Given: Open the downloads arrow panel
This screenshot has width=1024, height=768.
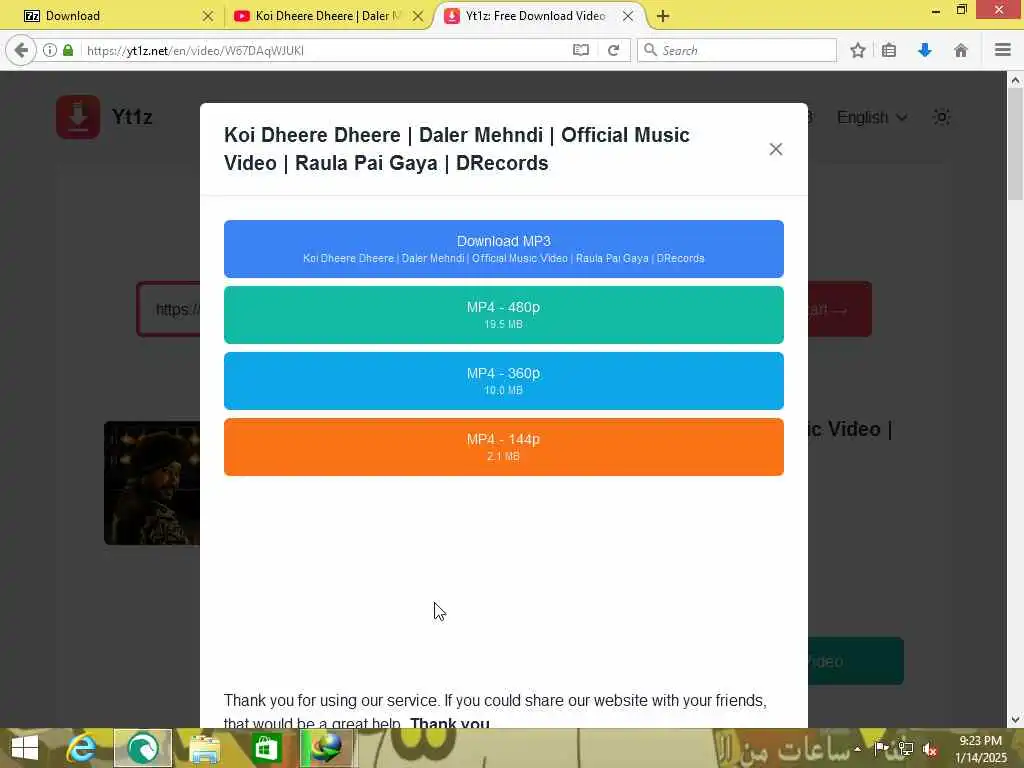Looking at the screenshot, I should 924,50.
